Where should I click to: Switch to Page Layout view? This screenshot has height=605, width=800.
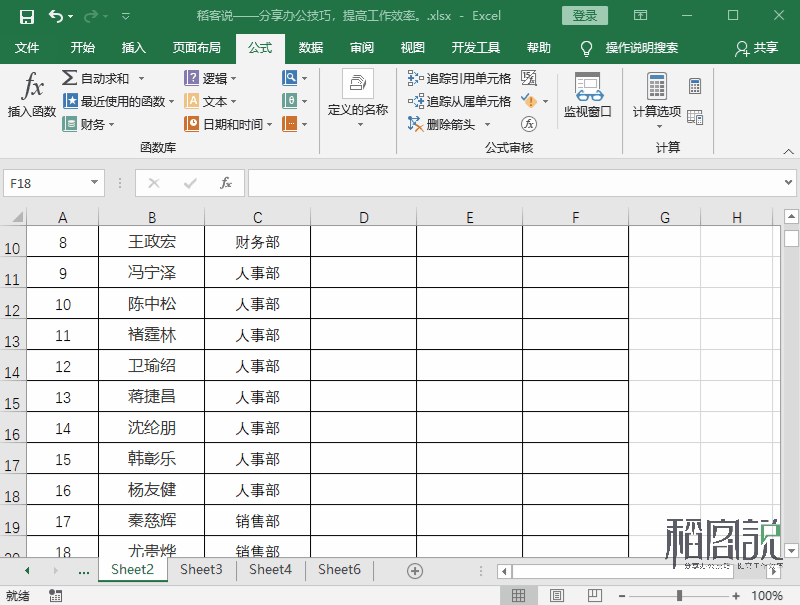click(x=557, y=595)
